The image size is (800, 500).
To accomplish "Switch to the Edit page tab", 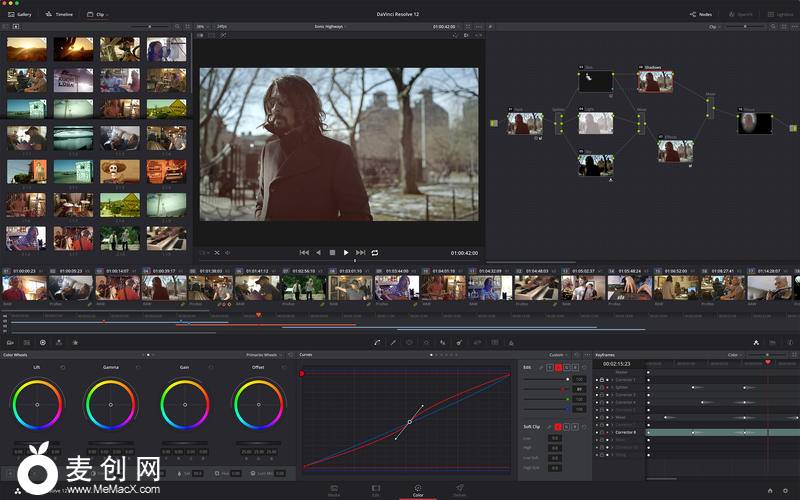I will 375,491.
